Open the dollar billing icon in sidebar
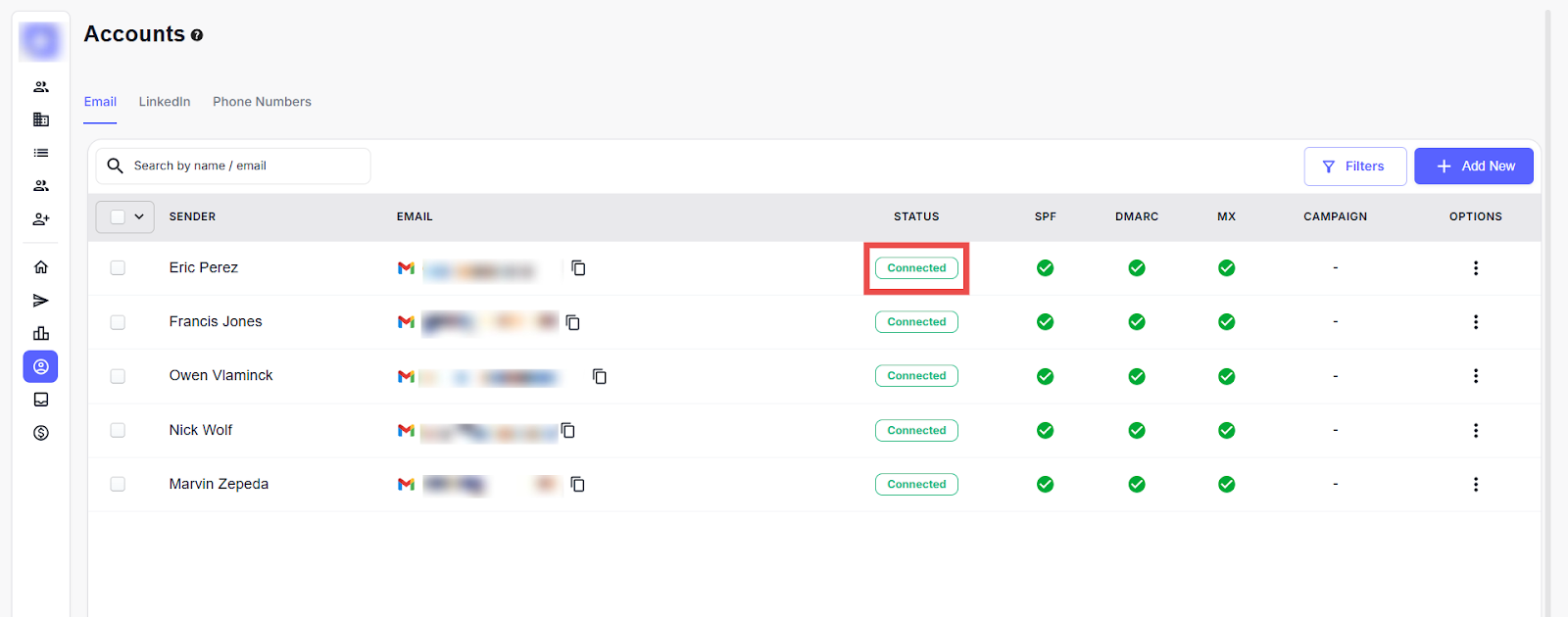Image resolution: width=1568 pixels, height=617 pixels. (41, 433)
